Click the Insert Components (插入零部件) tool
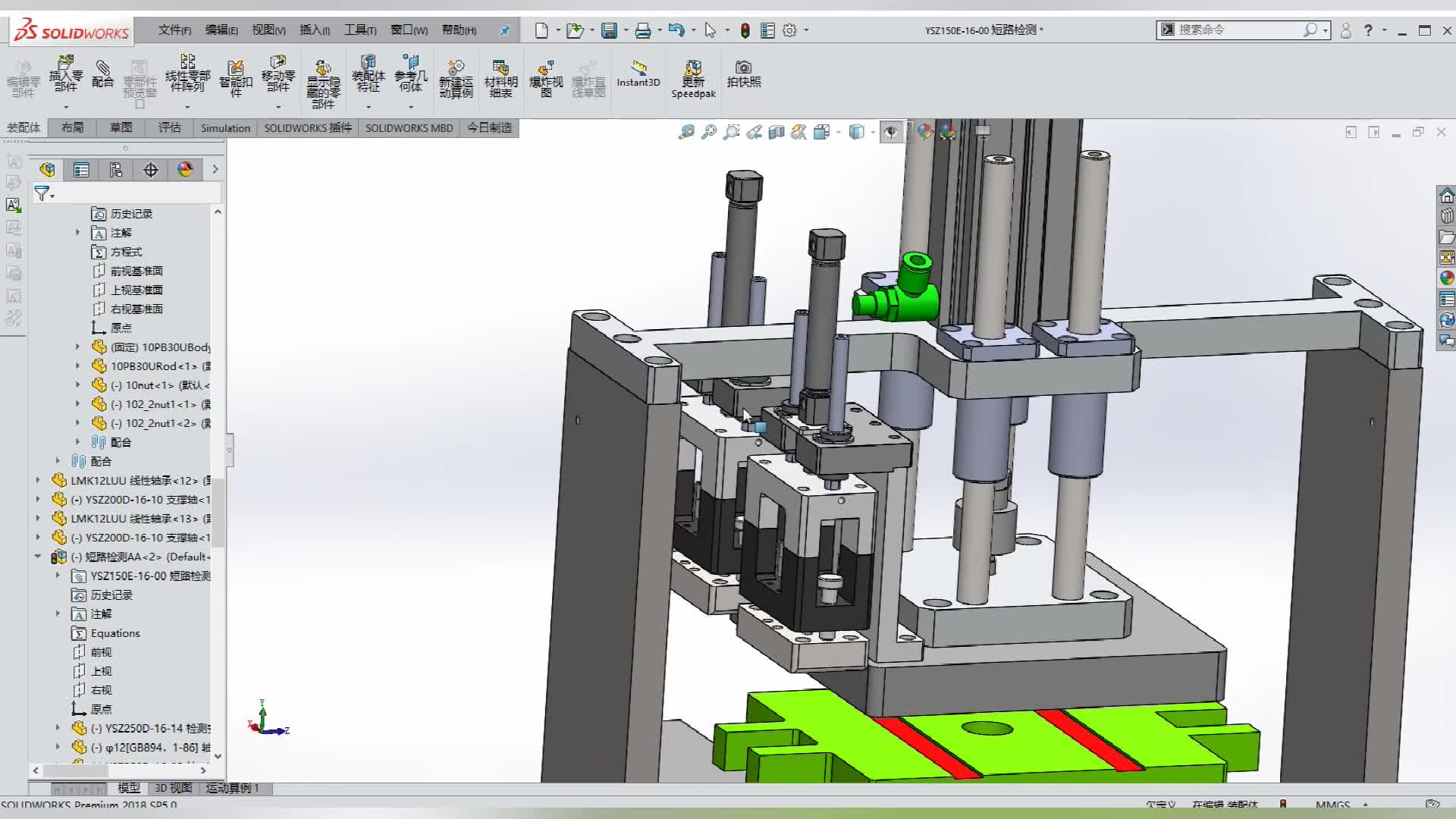Viewport: 1456px width, 819px height. tap(65, 74)
